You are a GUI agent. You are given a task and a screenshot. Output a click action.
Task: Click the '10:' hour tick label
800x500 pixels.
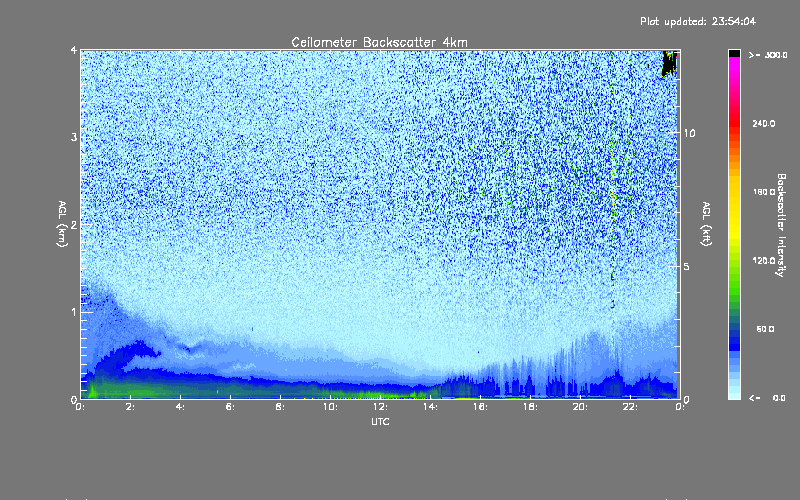330,407
